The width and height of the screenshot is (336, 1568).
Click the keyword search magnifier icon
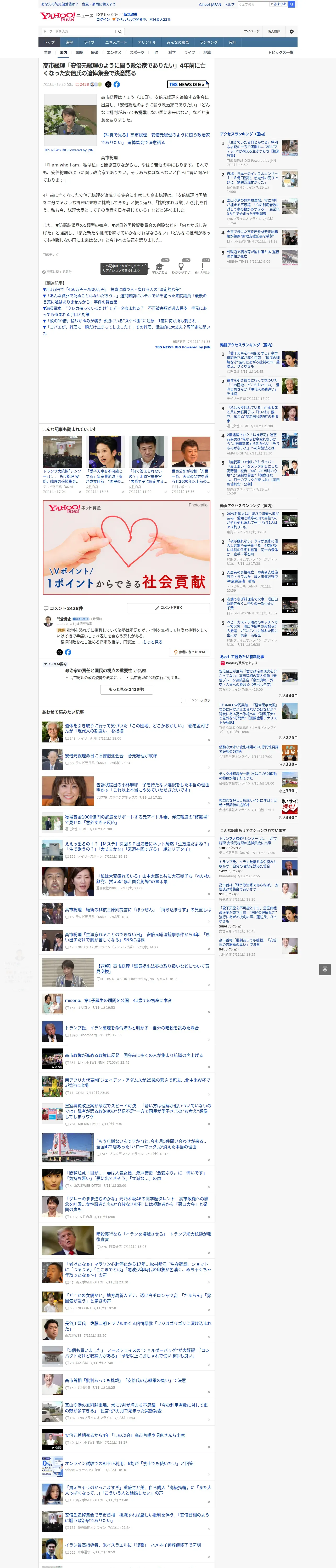120,32
